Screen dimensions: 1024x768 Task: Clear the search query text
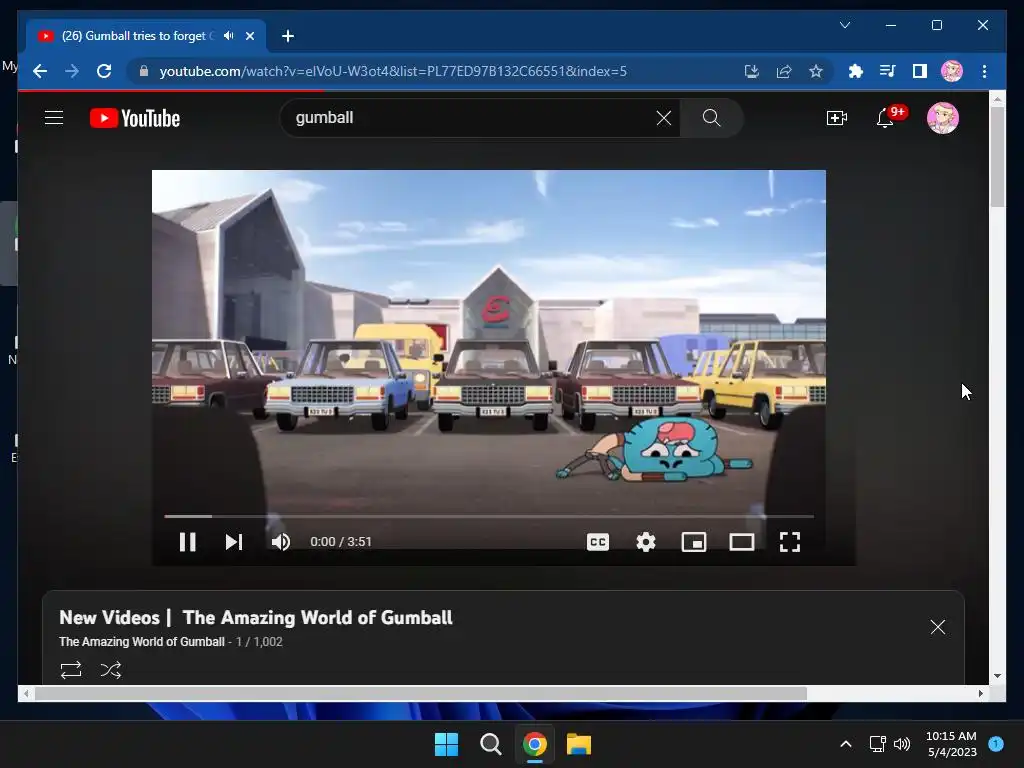tap(664, 118)
